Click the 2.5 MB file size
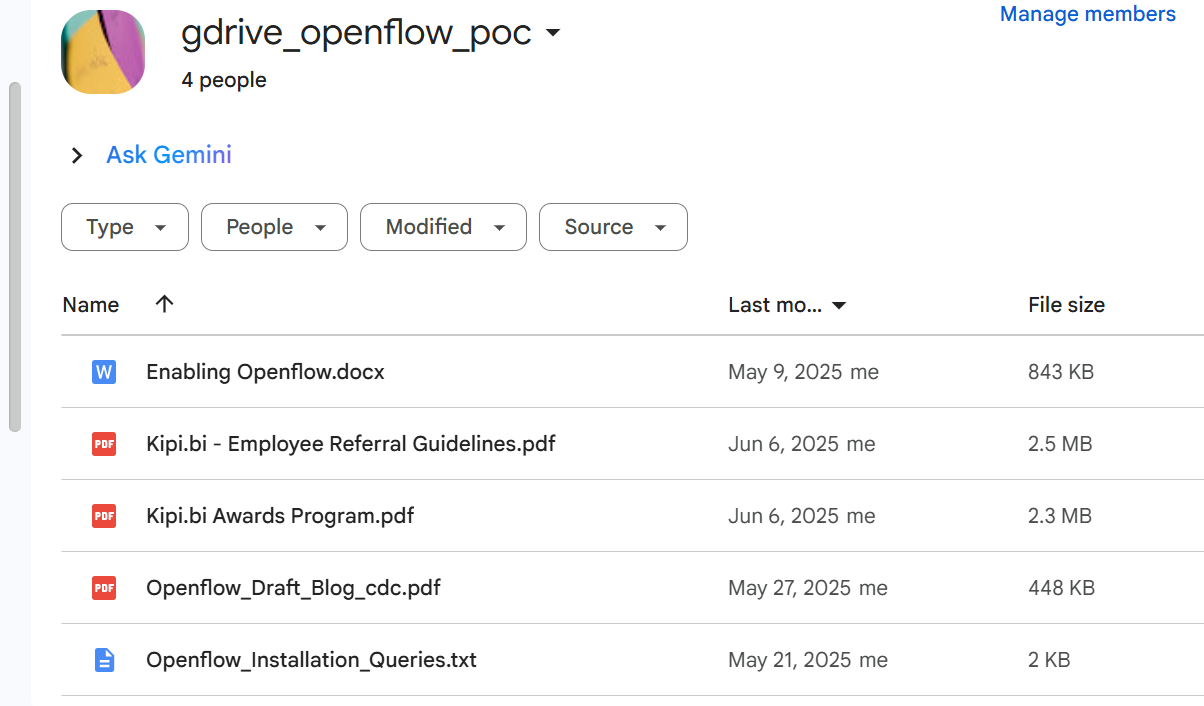This screenshot has width=1204, height=706. point(1060,444)
